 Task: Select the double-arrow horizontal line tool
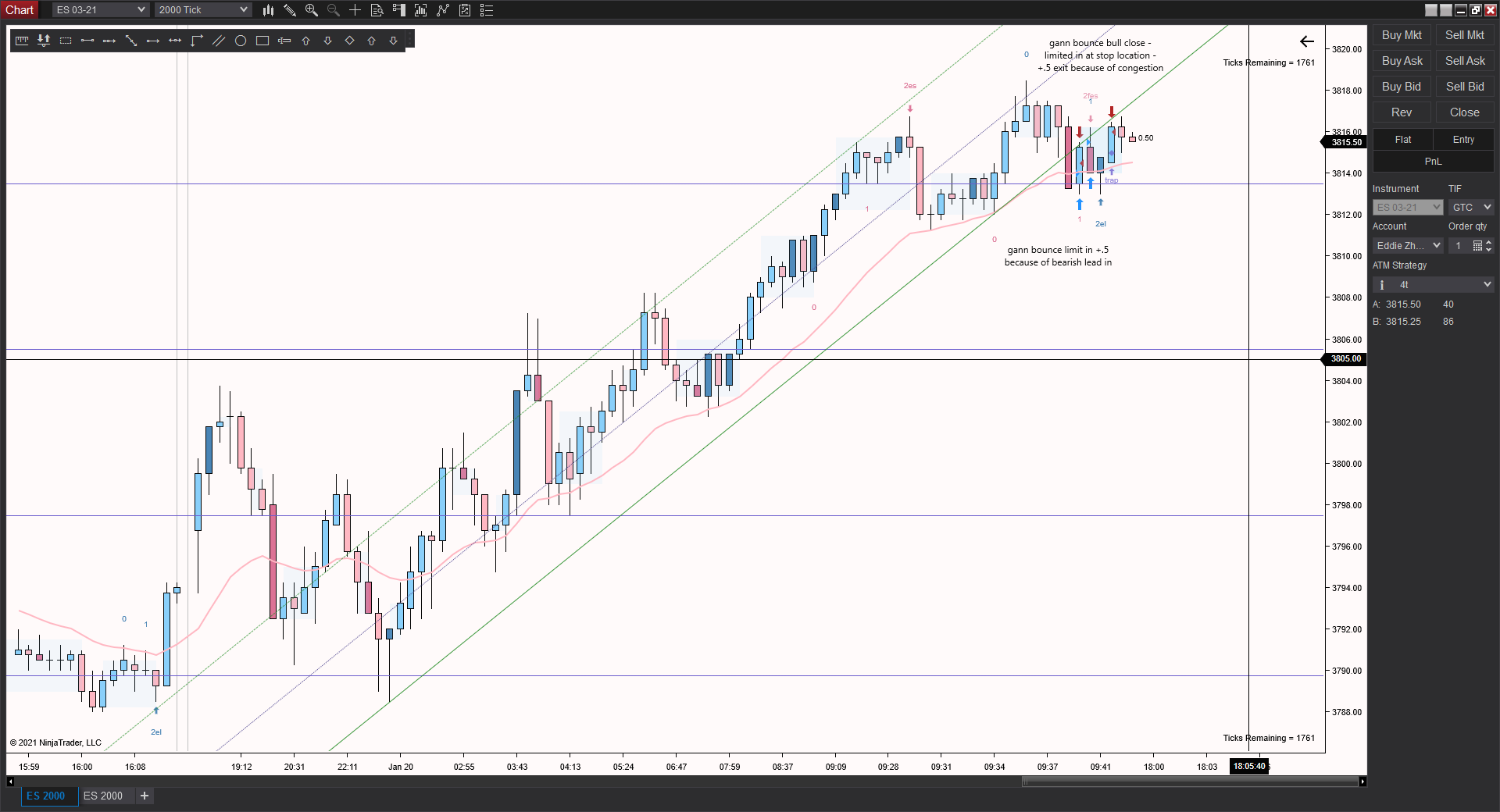(175, 41)
